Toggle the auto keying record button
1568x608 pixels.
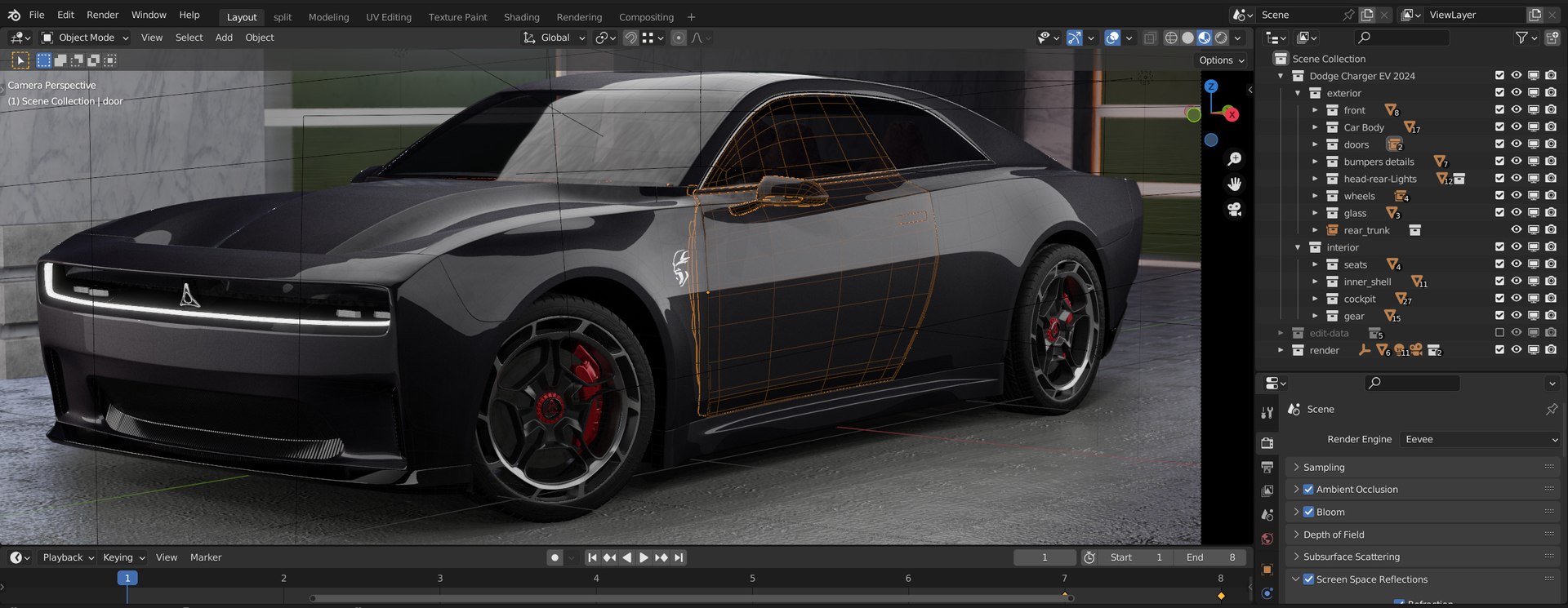(555, 557)
